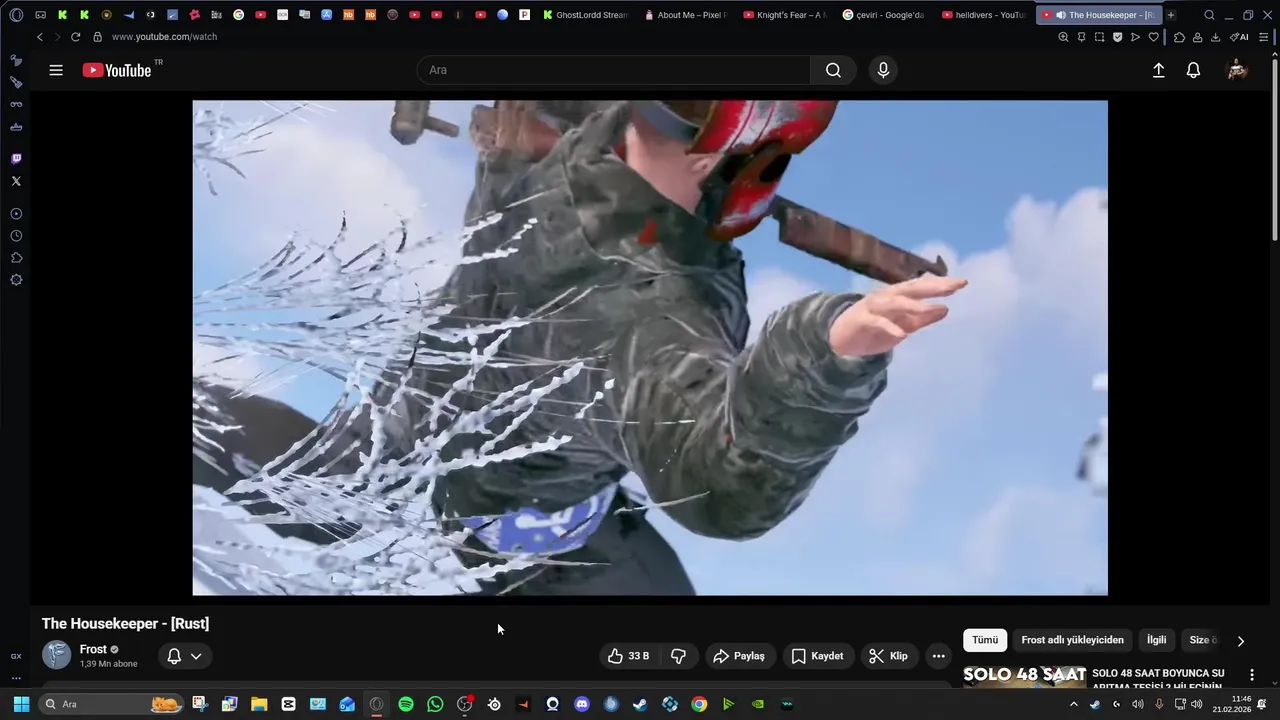Screen dimensions: 1280x720
Task: Save the video with the Kaydet button
Action: (x=818, y=656)
